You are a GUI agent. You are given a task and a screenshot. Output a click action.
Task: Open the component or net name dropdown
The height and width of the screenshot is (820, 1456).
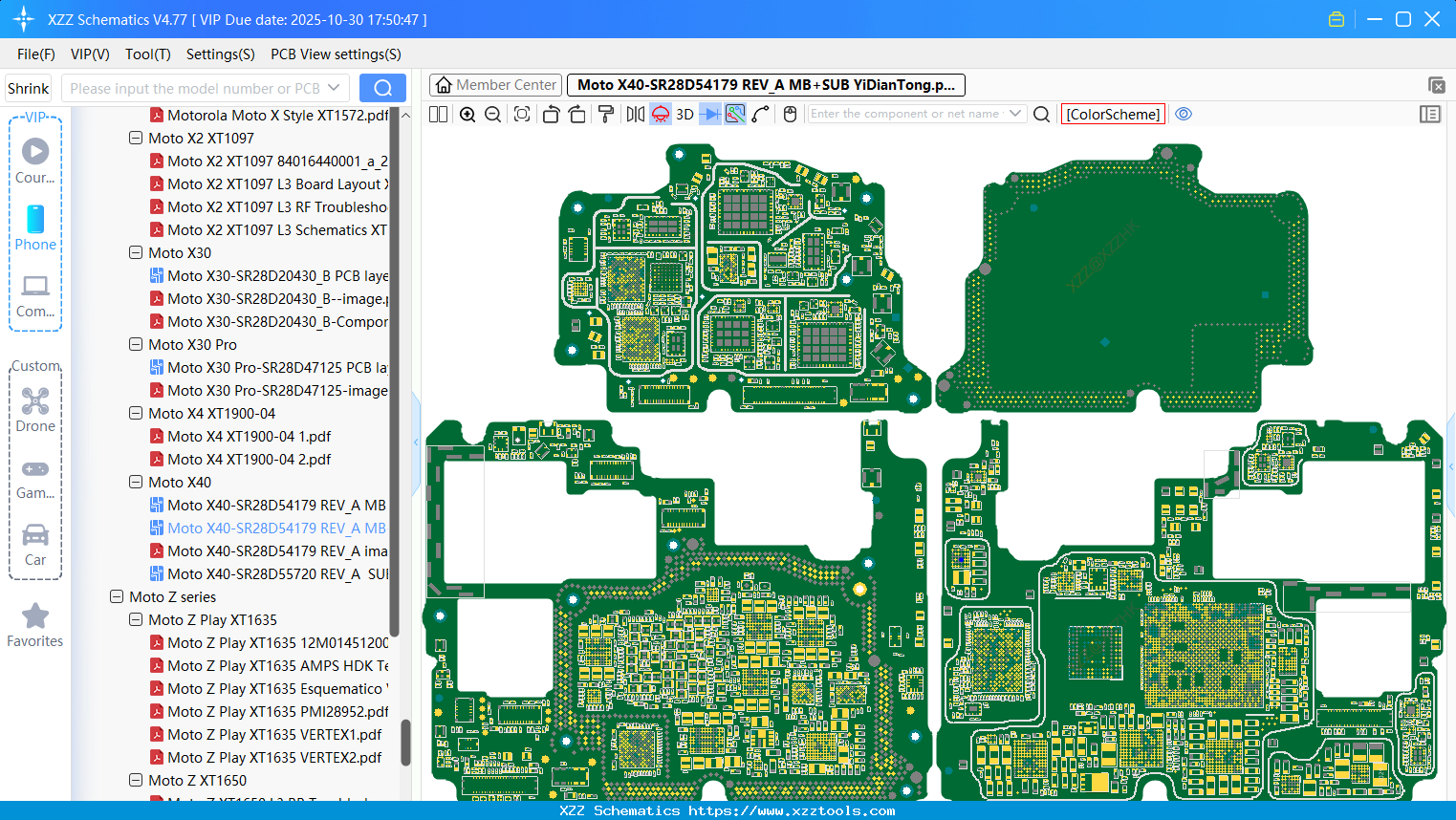(1015, 114)
